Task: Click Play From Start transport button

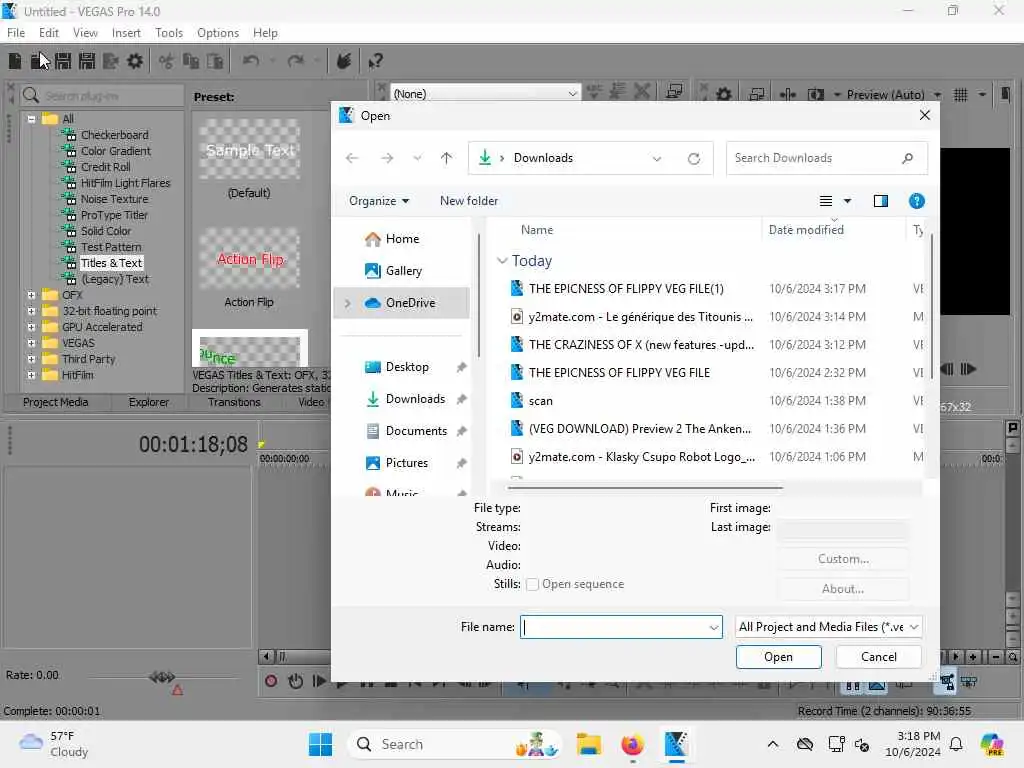Action: (319, 681)
